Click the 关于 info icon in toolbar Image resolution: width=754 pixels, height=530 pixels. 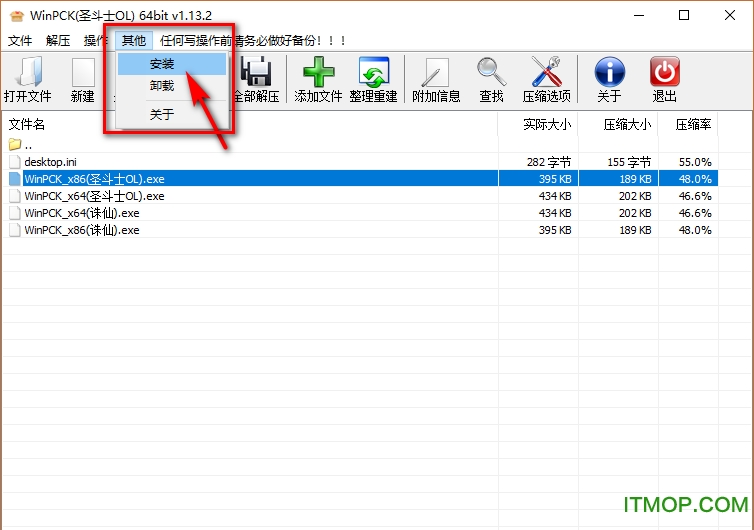tap(609, 72)
